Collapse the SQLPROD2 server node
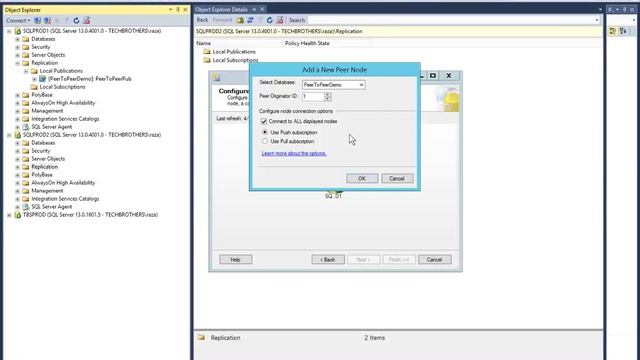Screen dimensions: 640x360 point(9,135)
